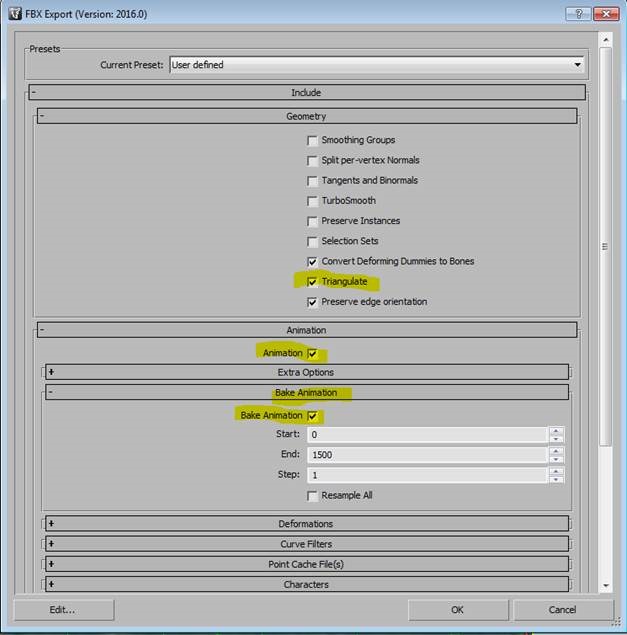This screenshot has height=635, width=627.
Task: Uncheck Preserve edge orientation
Action: [312, 302]
